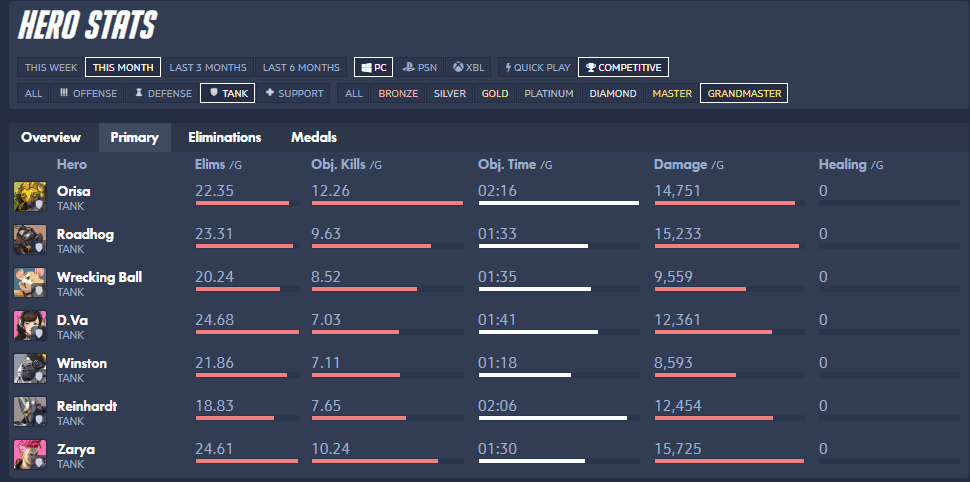Image resolution: width=970 pixels, height=482 pixels.
Task: Select Platinum rank filter
Action: [x=549, y=93]
